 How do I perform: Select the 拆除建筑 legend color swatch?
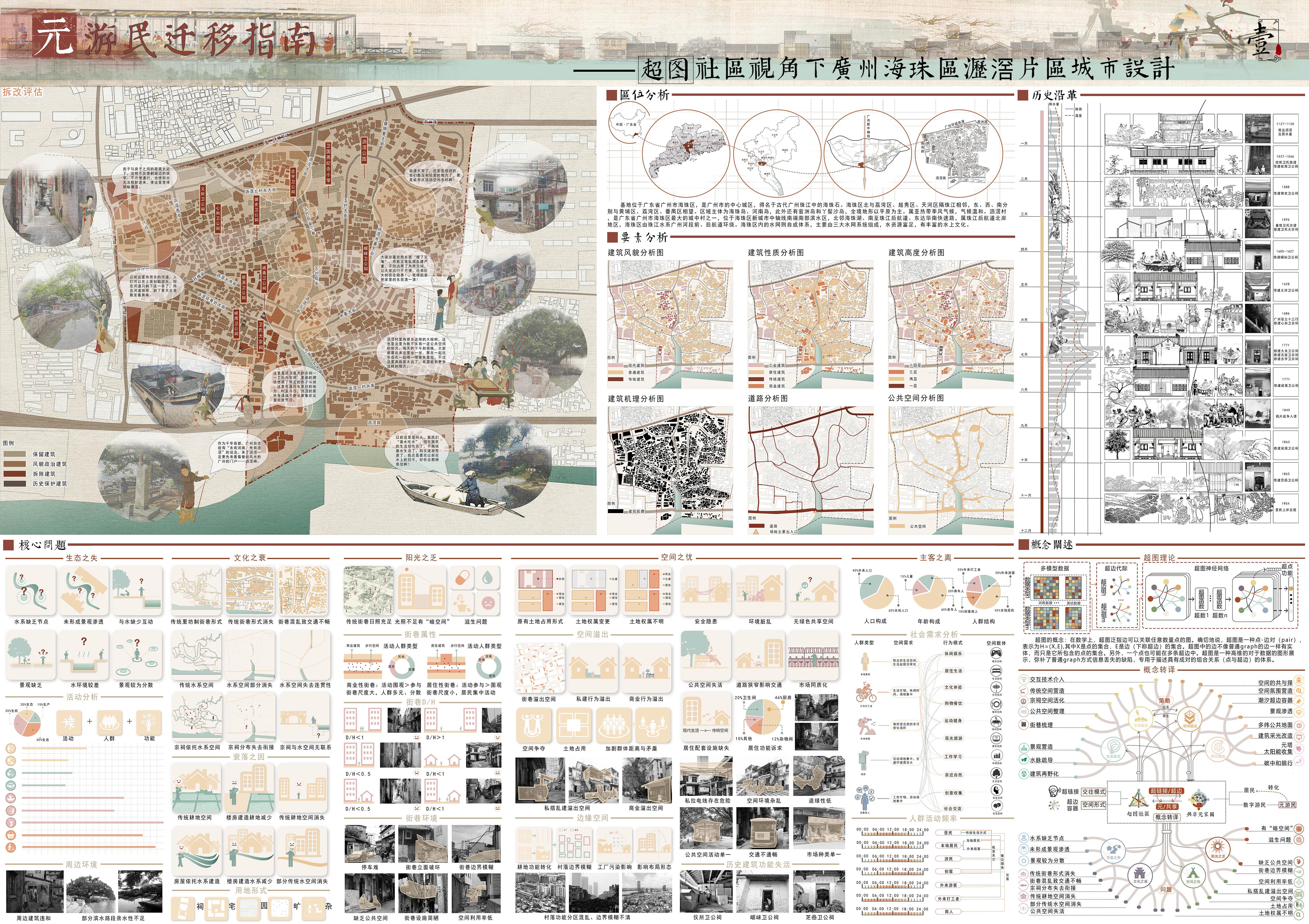point(14,473)
